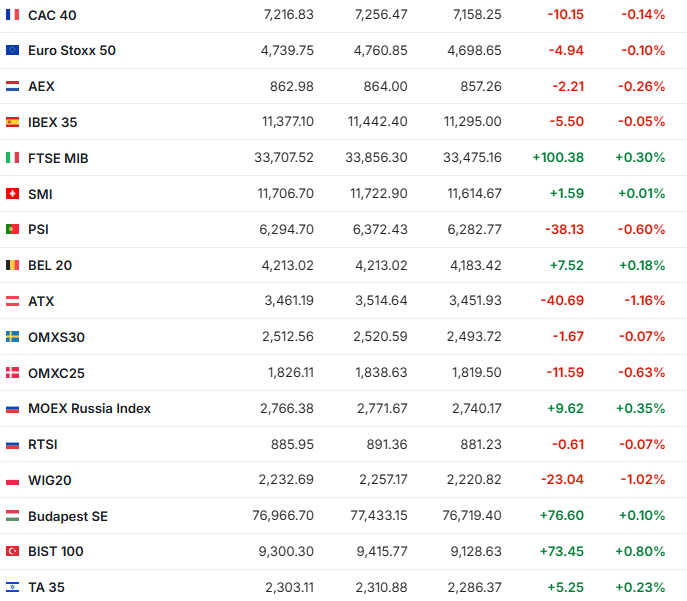The image size is (687, 601).
Task: Open the CAC 40 index page
Action: point(52,15)
